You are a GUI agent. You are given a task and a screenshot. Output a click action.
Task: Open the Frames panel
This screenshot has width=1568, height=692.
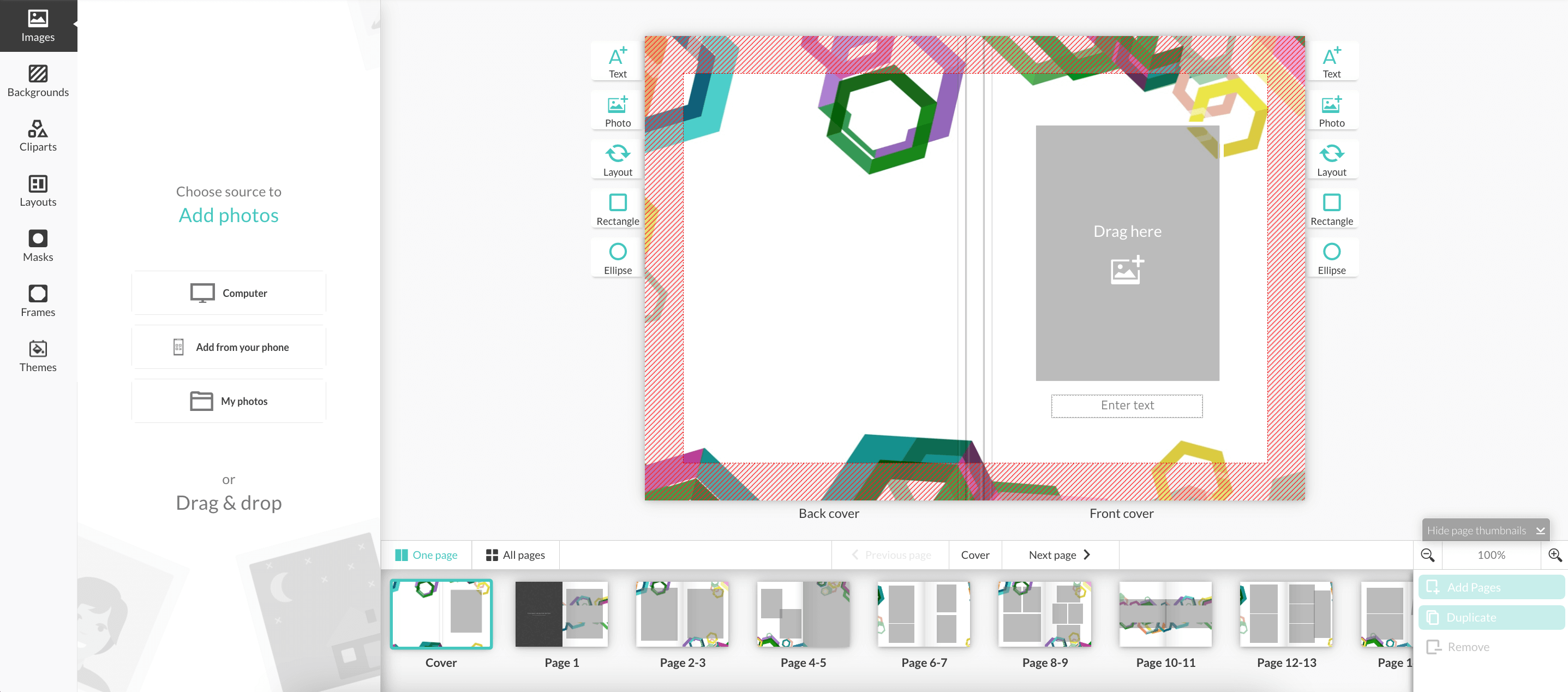pos(38,300)
